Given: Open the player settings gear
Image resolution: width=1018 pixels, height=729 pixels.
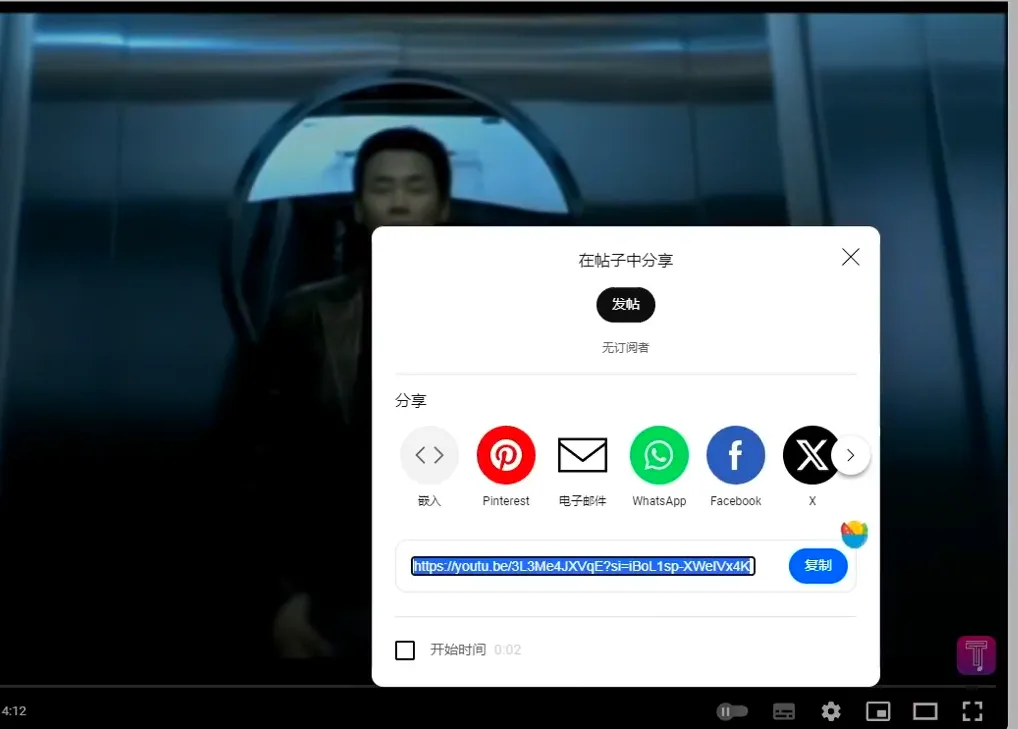Looking at the screenshot, I should (x=831, y=711).
